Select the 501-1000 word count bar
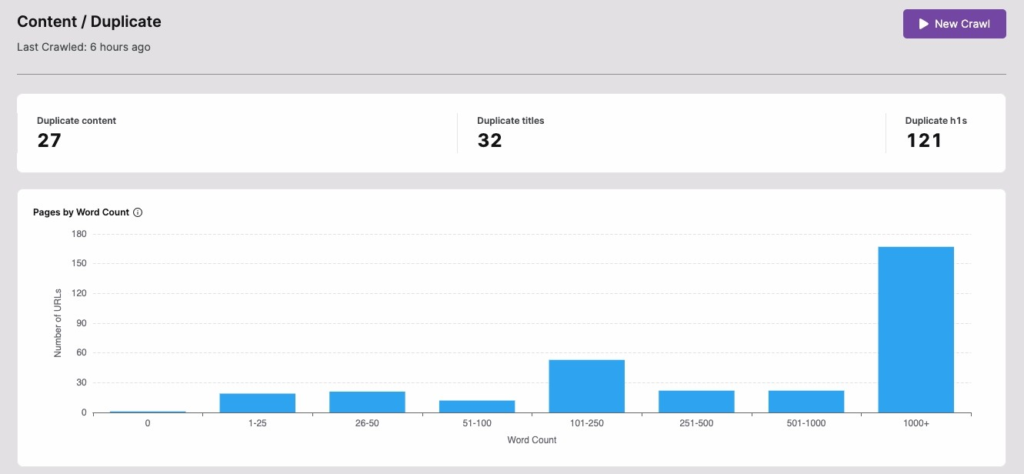This screenshot has width=1024, height=474. 806,401
